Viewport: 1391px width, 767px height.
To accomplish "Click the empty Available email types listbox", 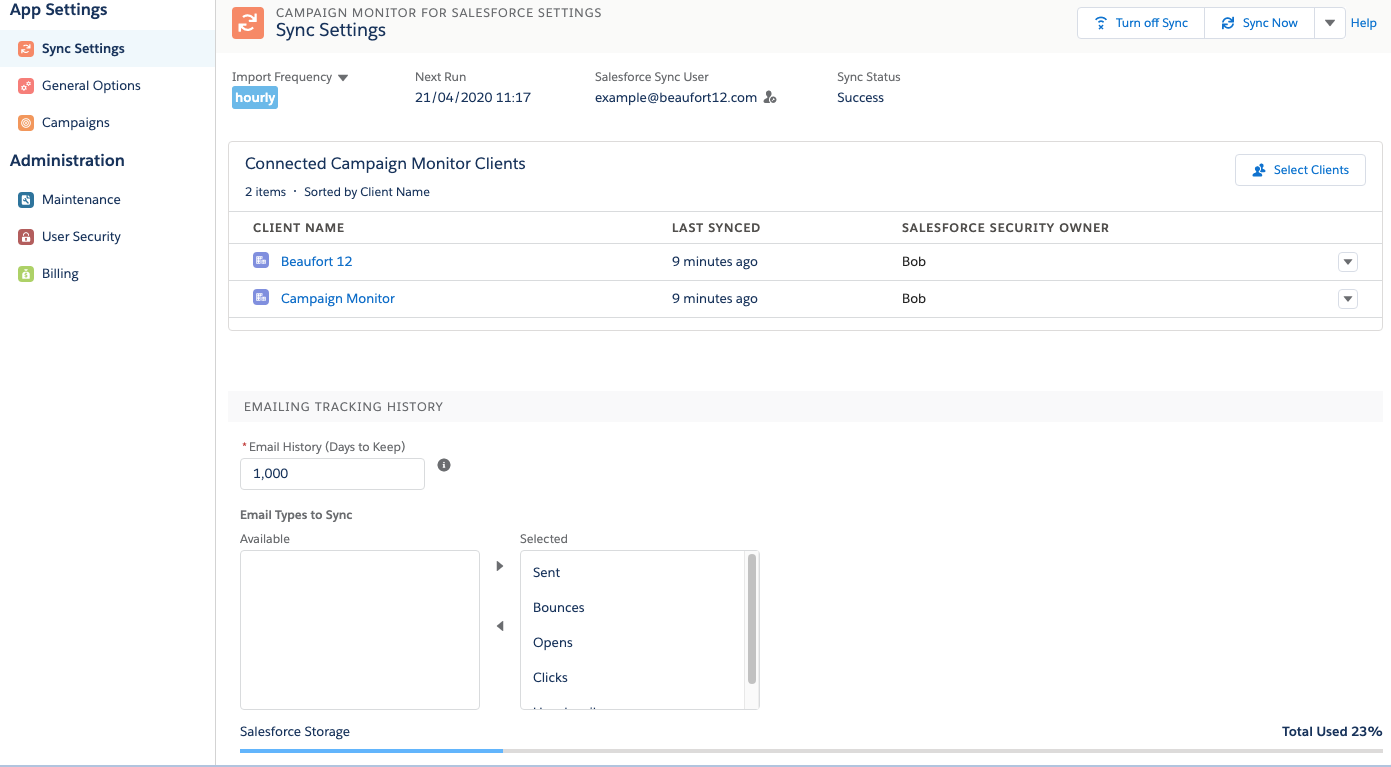I will tap(360, 630).
